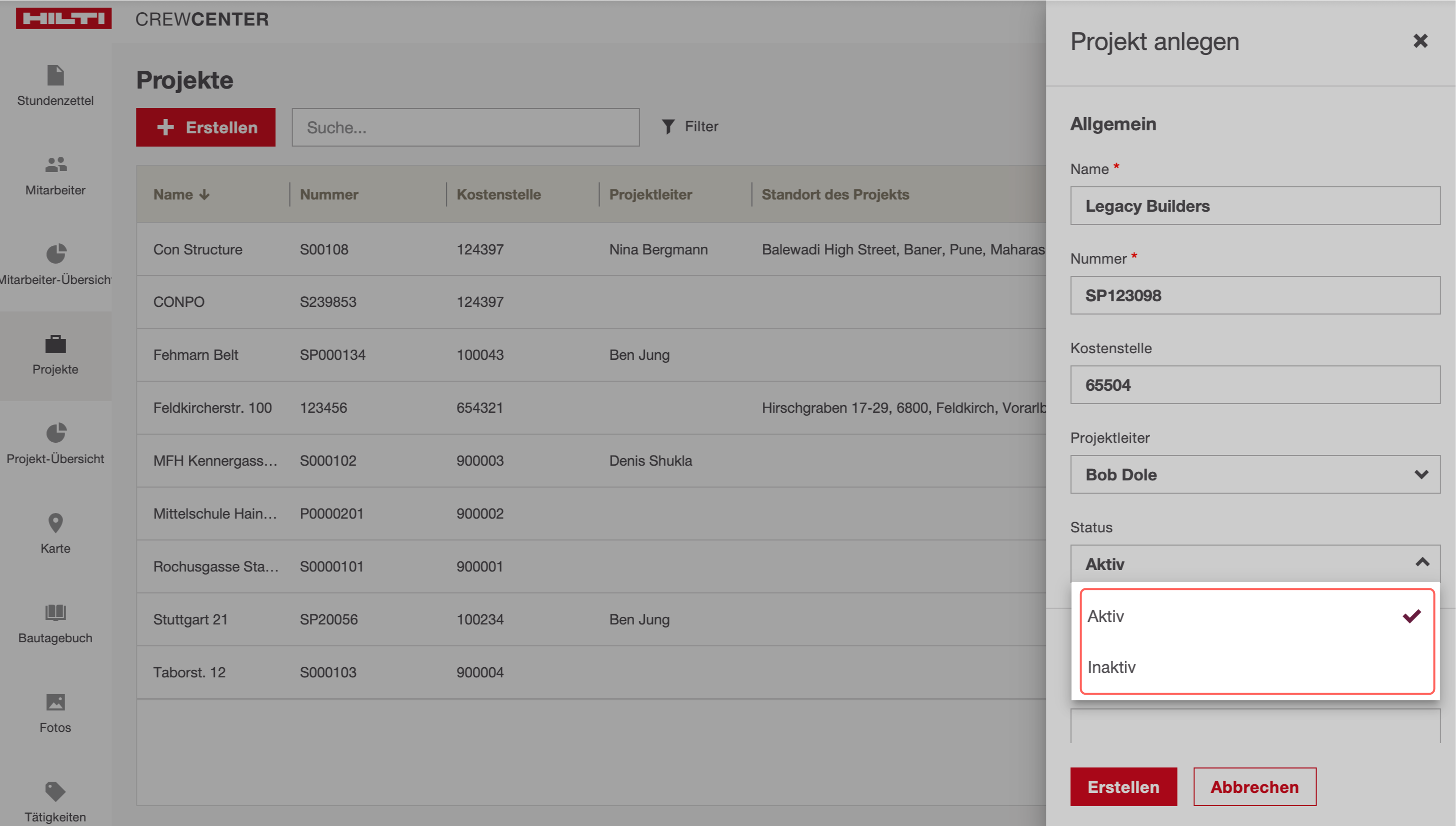Click the Kostenstelle input field
Screen dimensions: 1456x826
pyautogui.click(x=1254, y=385)
